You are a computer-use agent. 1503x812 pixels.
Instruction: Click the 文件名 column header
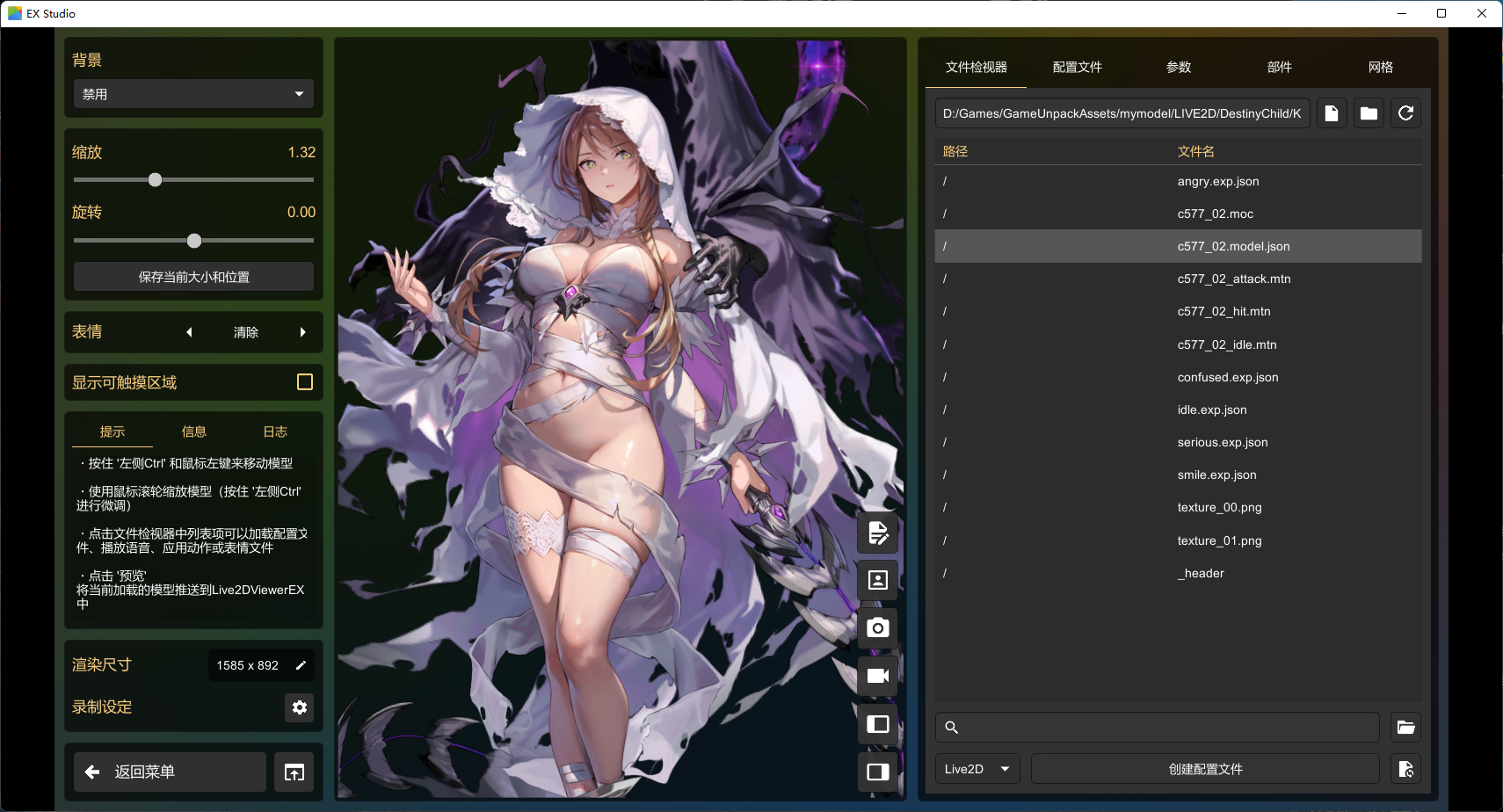tap(1196, 151)
